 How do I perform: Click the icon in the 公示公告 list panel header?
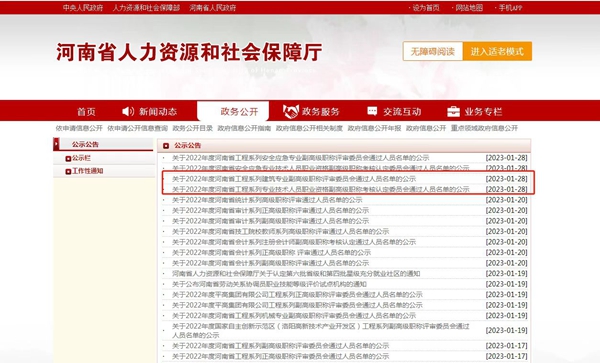click(166, 146)
